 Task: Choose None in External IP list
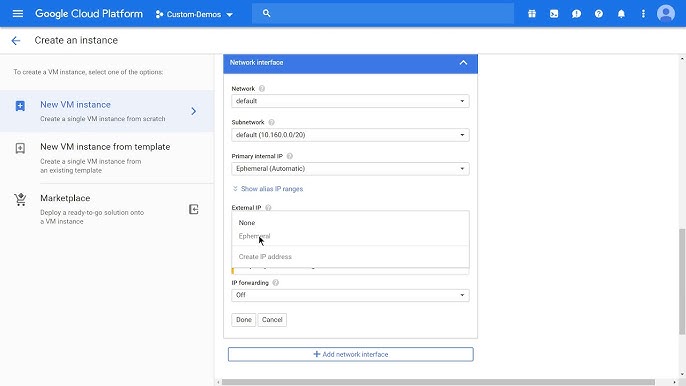click(x=350, y=223)
